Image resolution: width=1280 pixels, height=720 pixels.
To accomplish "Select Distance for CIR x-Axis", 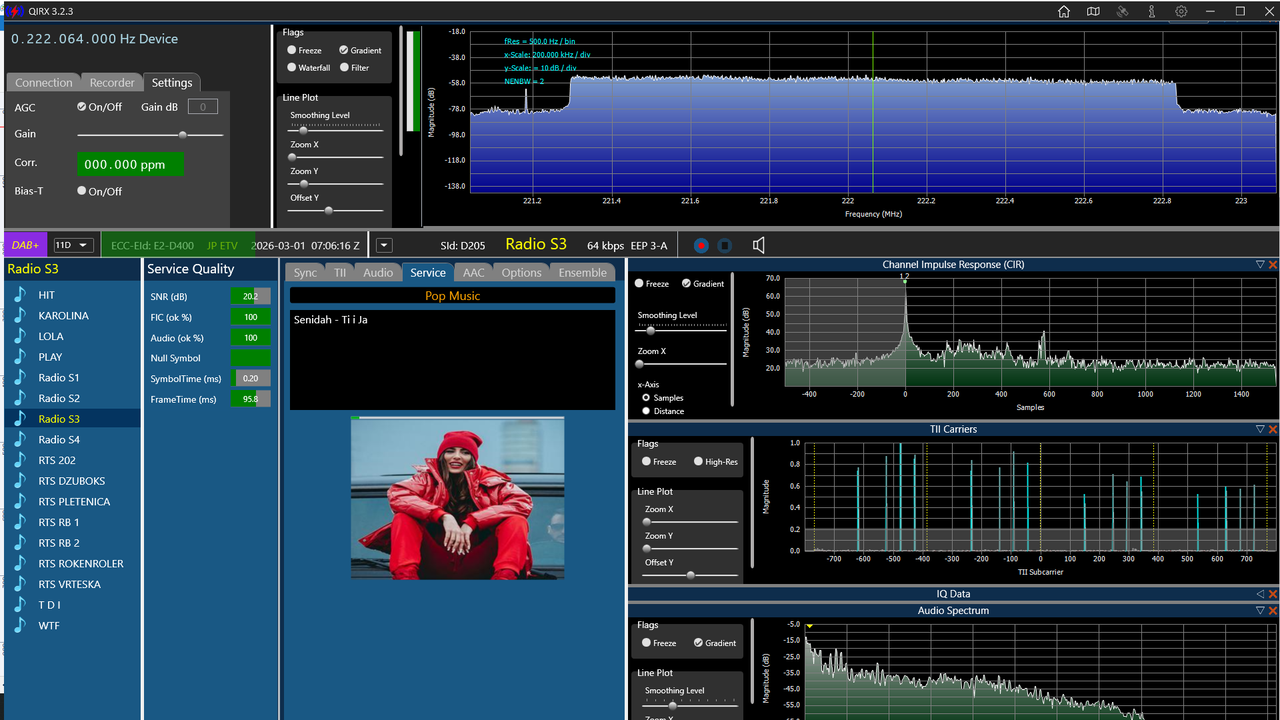I will coord(664,411).
